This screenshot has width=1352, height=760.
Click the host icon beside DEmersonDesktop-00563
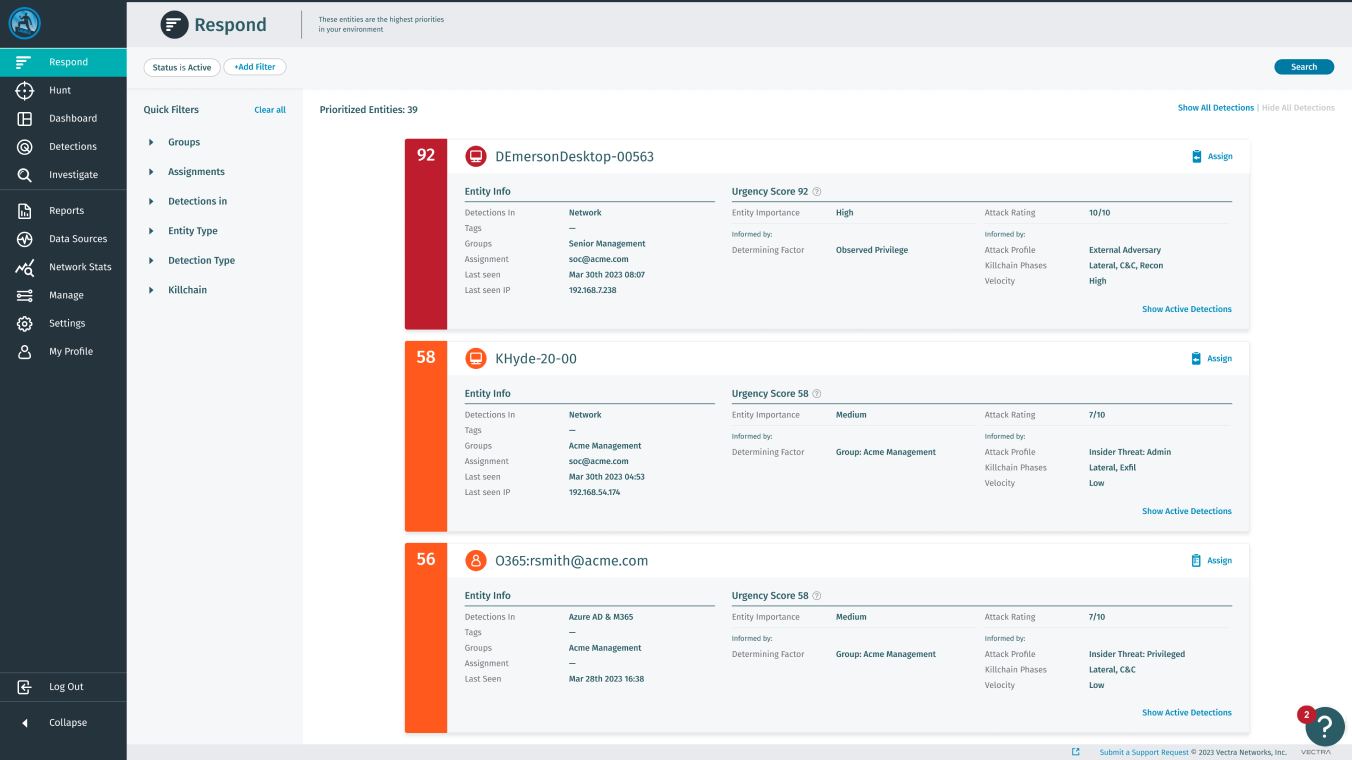click(x=475, y=156)
